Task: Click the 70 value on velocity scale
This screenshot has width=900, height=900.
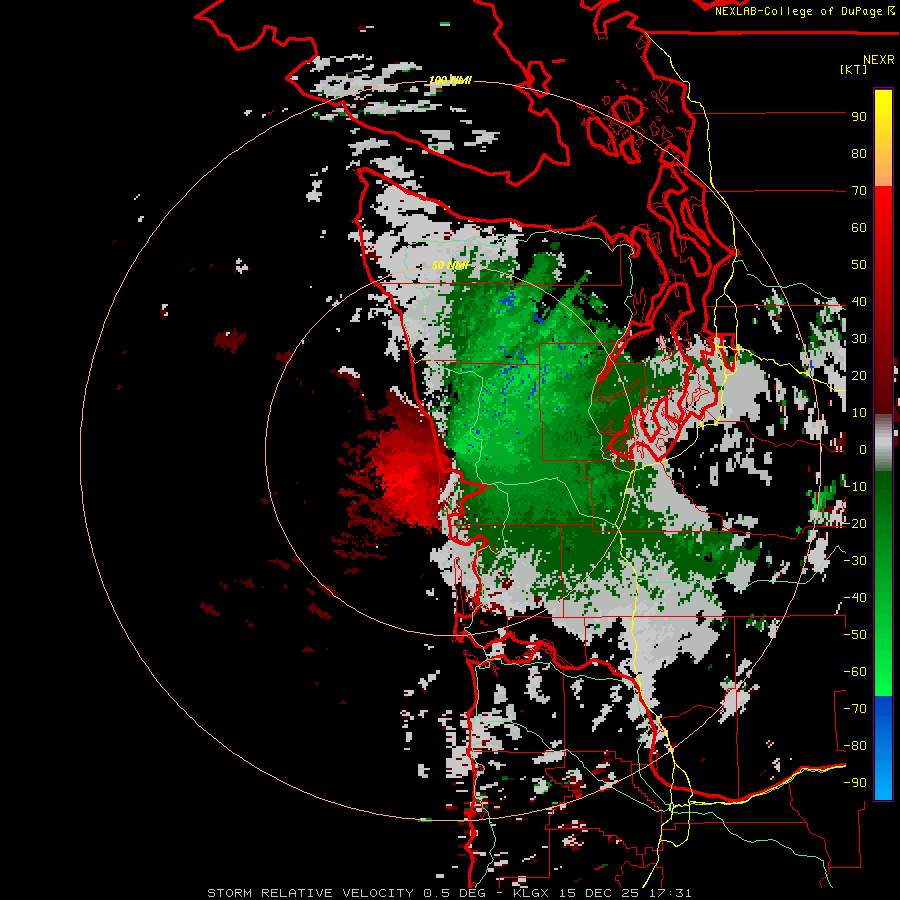Action: pos(859,191)
